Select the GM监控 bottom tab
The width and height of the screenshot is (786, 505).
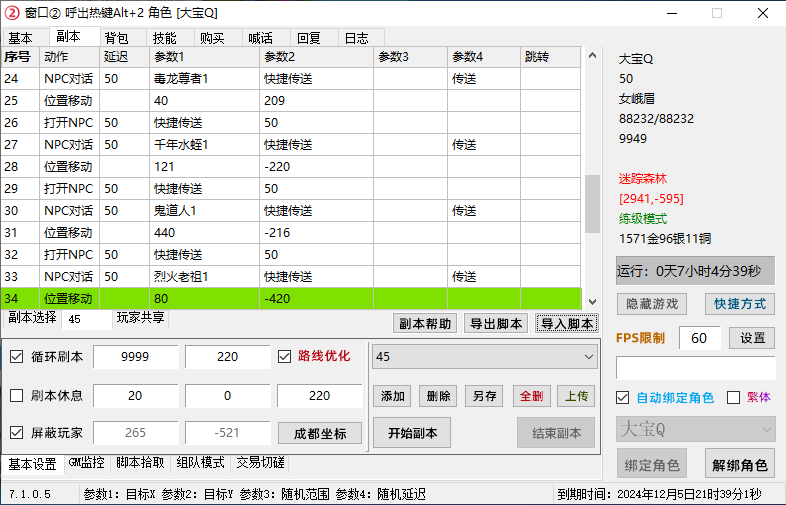pos(87,464)
